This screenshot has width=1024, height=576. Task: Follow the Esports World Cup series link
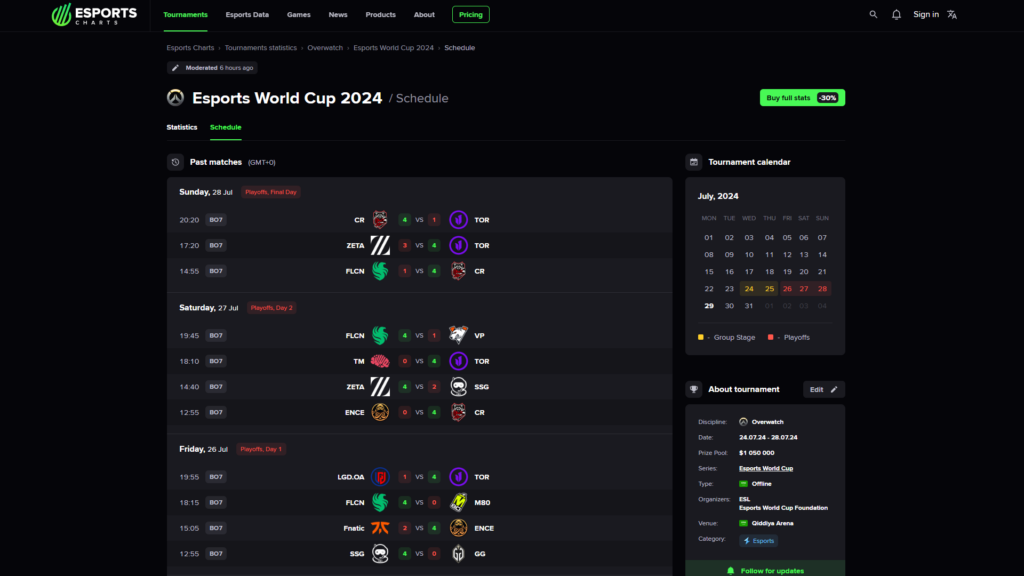point(766,468)
